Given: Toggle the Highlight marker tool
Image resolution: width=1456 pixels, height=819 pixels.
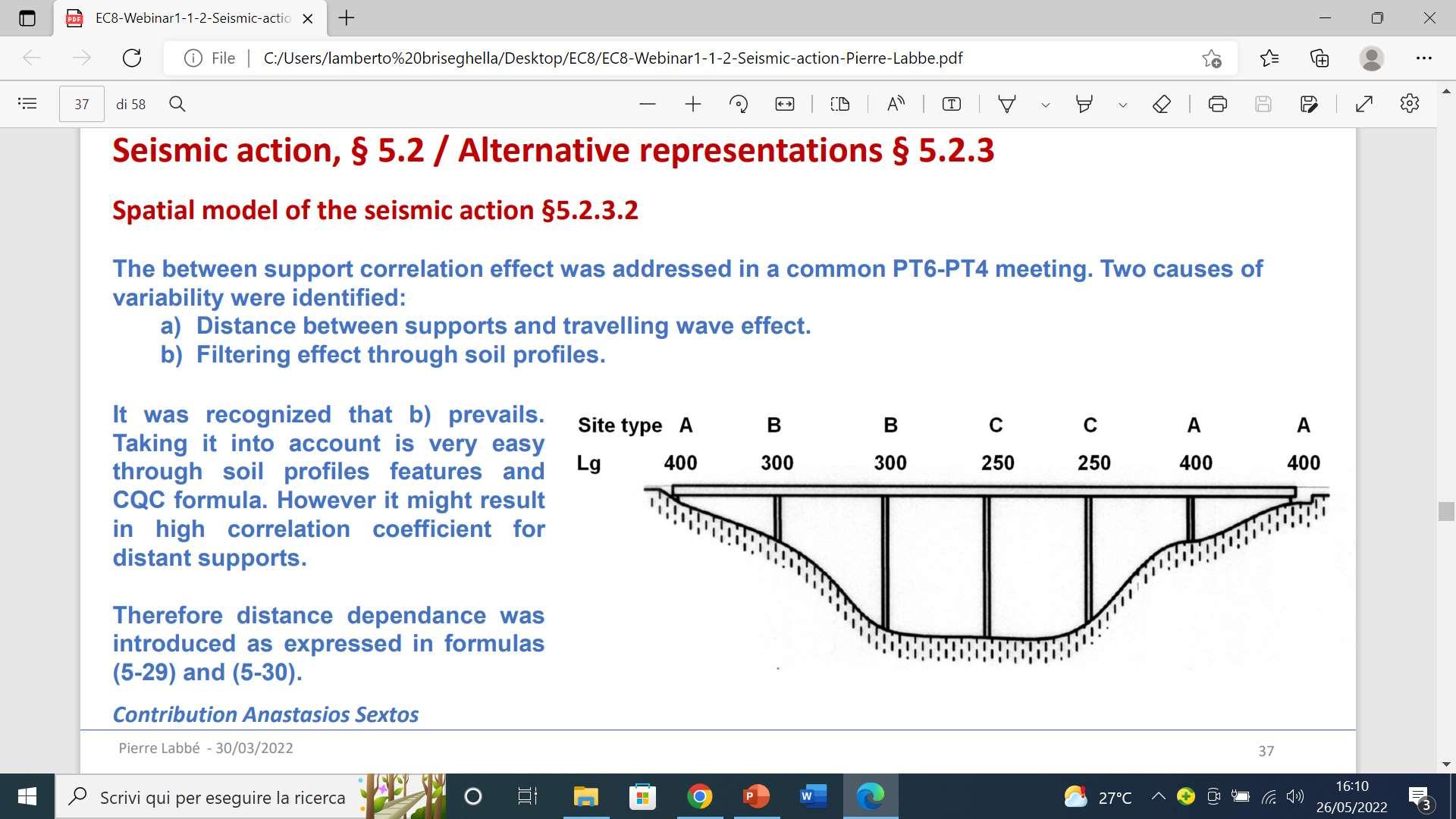Looking at the screenshot, I should click(x=1084, y=104).
